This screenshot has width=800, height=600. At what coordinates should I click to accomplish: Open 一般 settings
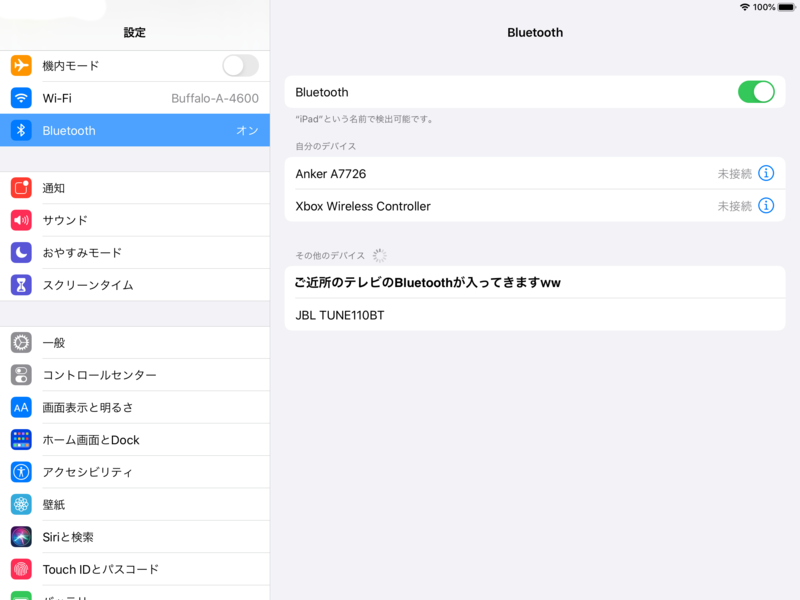click(x=135, y=342)
